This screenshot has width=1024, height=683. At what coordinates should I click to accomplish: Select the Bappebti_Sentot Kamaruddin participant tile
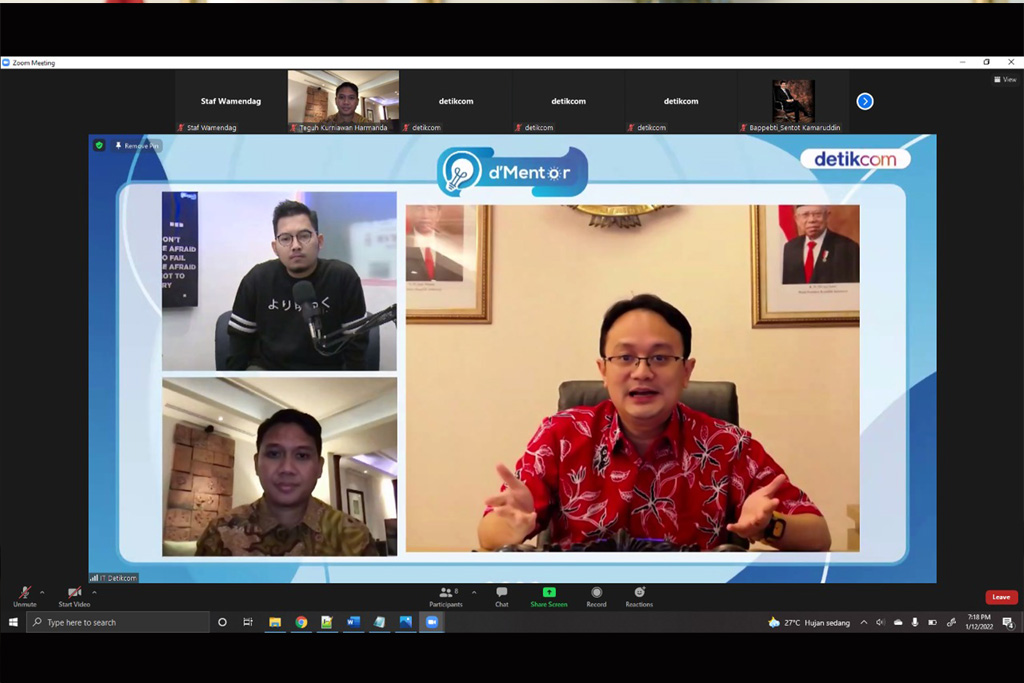(793, 101)
